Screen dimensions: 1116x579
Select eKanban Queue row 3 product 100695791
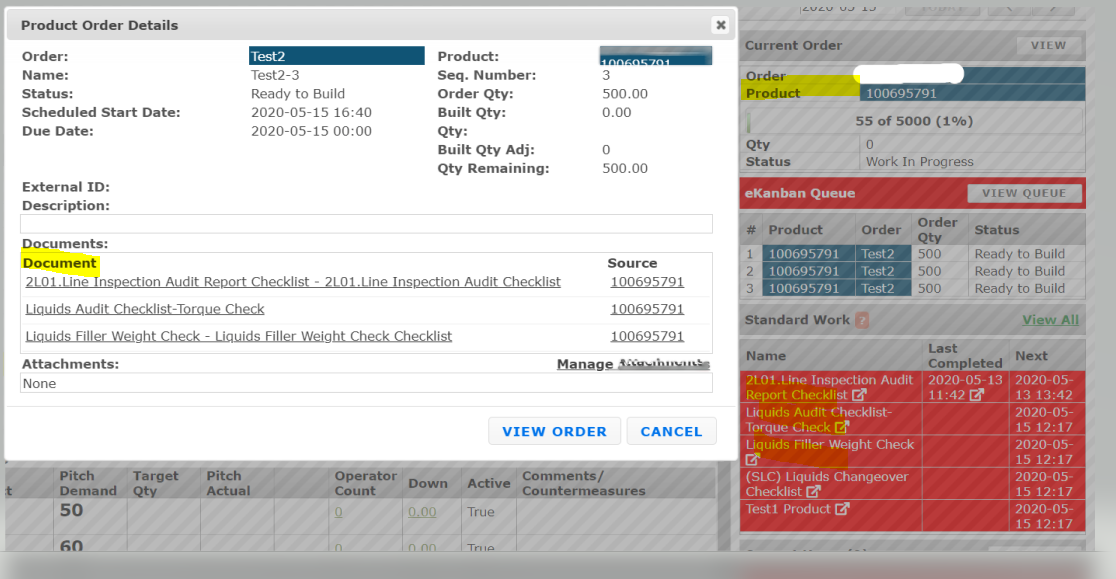[809, 288]
